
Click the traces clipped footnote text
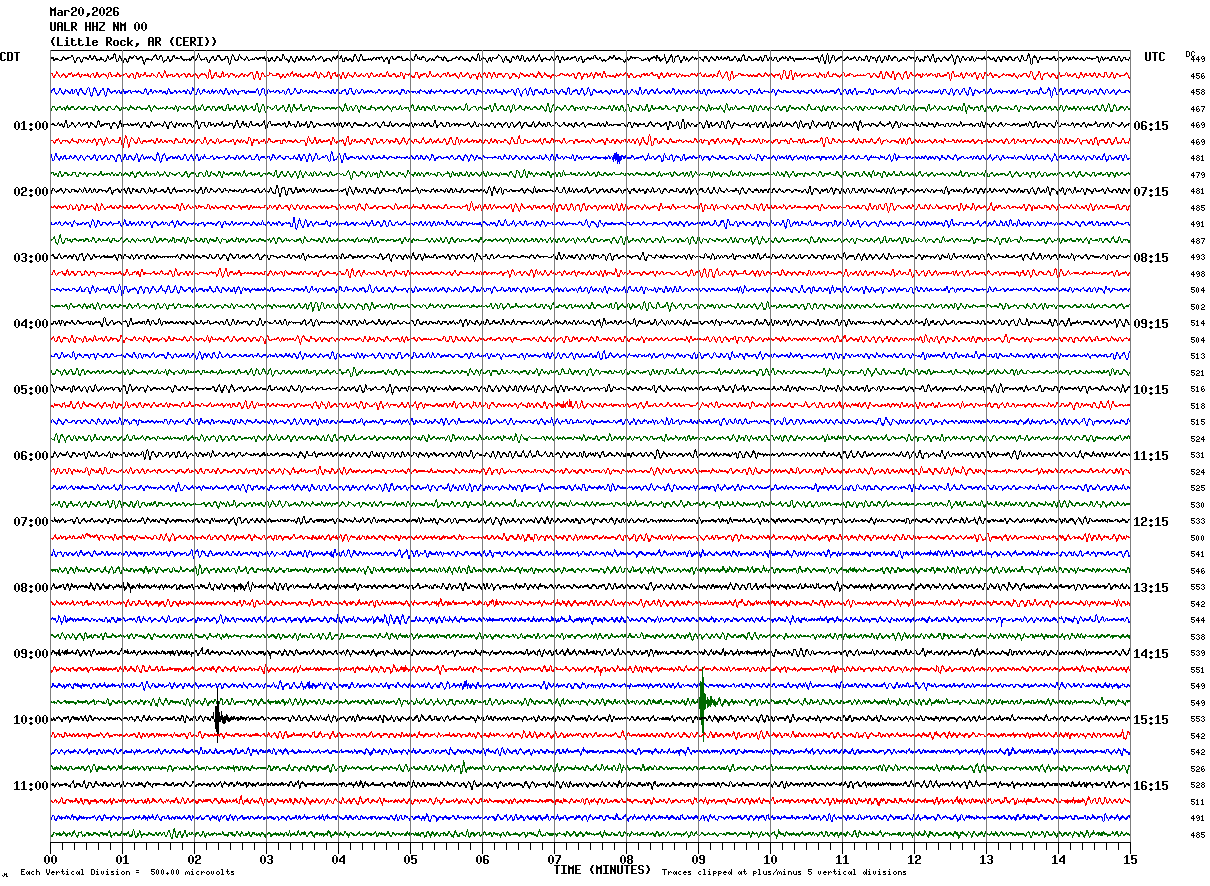784,873
